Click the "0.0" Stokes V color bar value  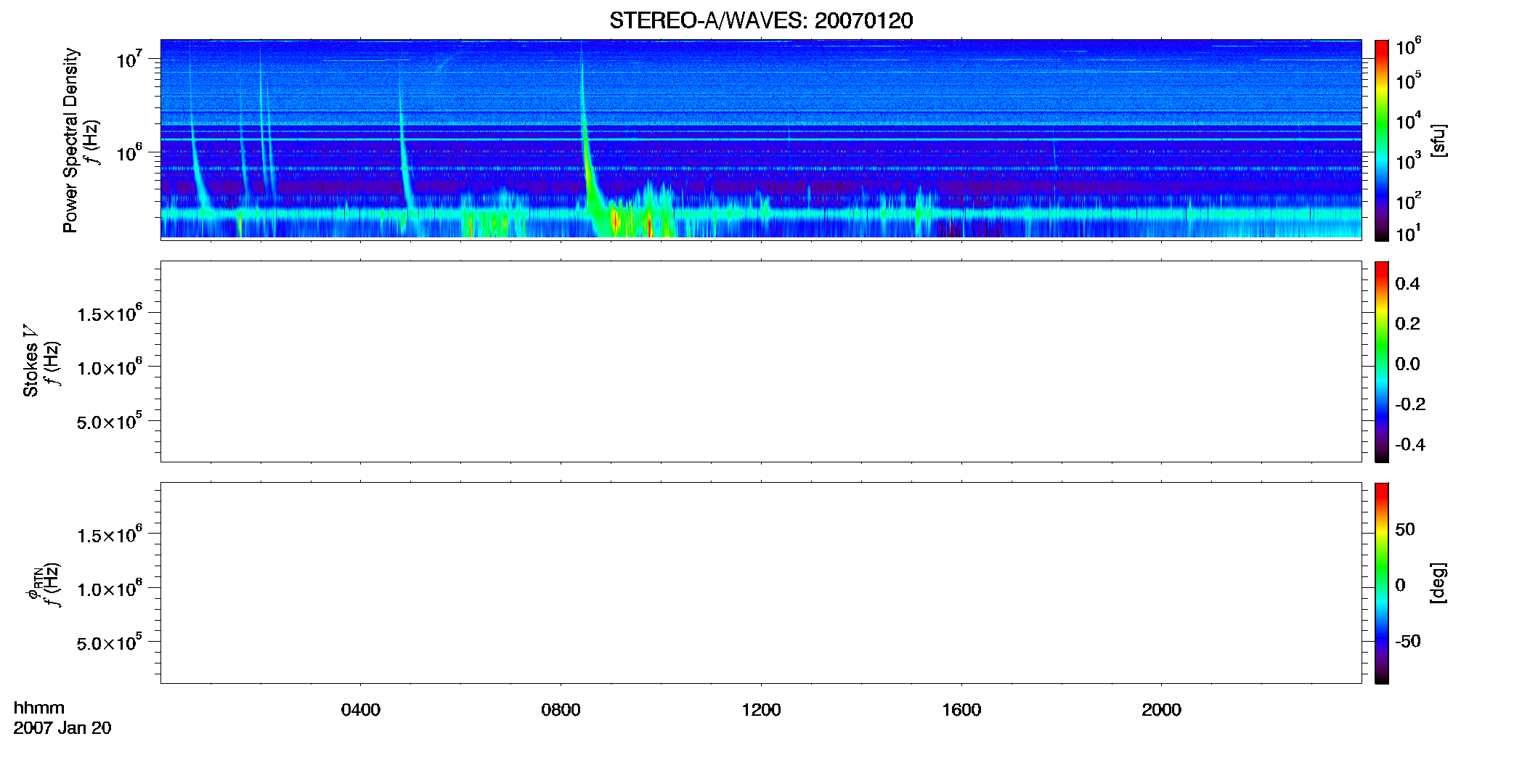(x=1407, y=364)
